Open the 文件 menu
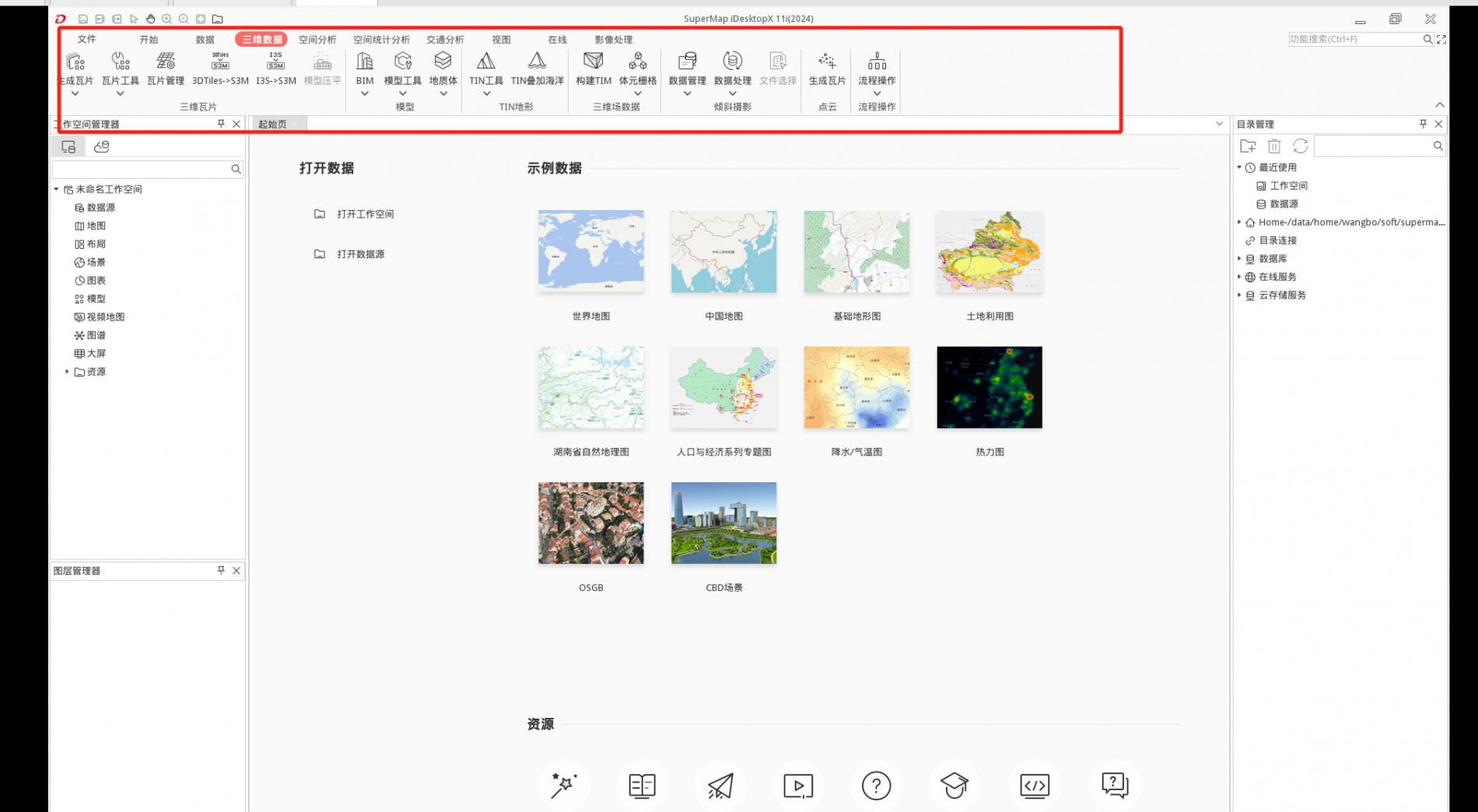 (87, 39)
